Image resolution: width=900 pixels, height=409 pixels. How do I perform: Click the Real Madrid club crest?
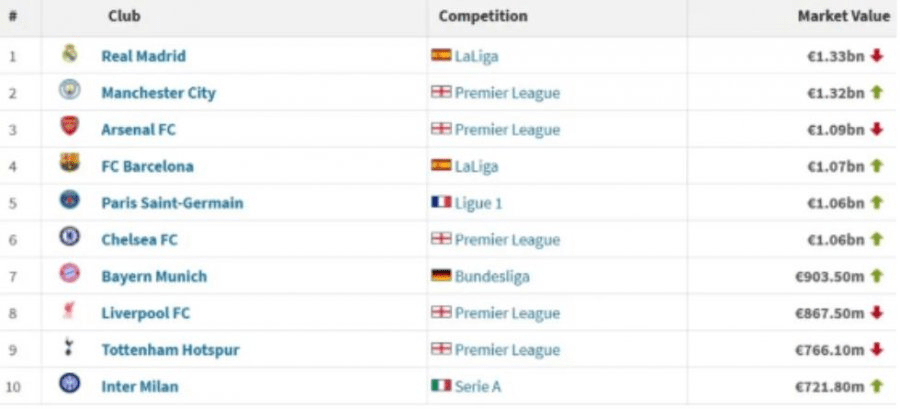(x=69, y=54)
